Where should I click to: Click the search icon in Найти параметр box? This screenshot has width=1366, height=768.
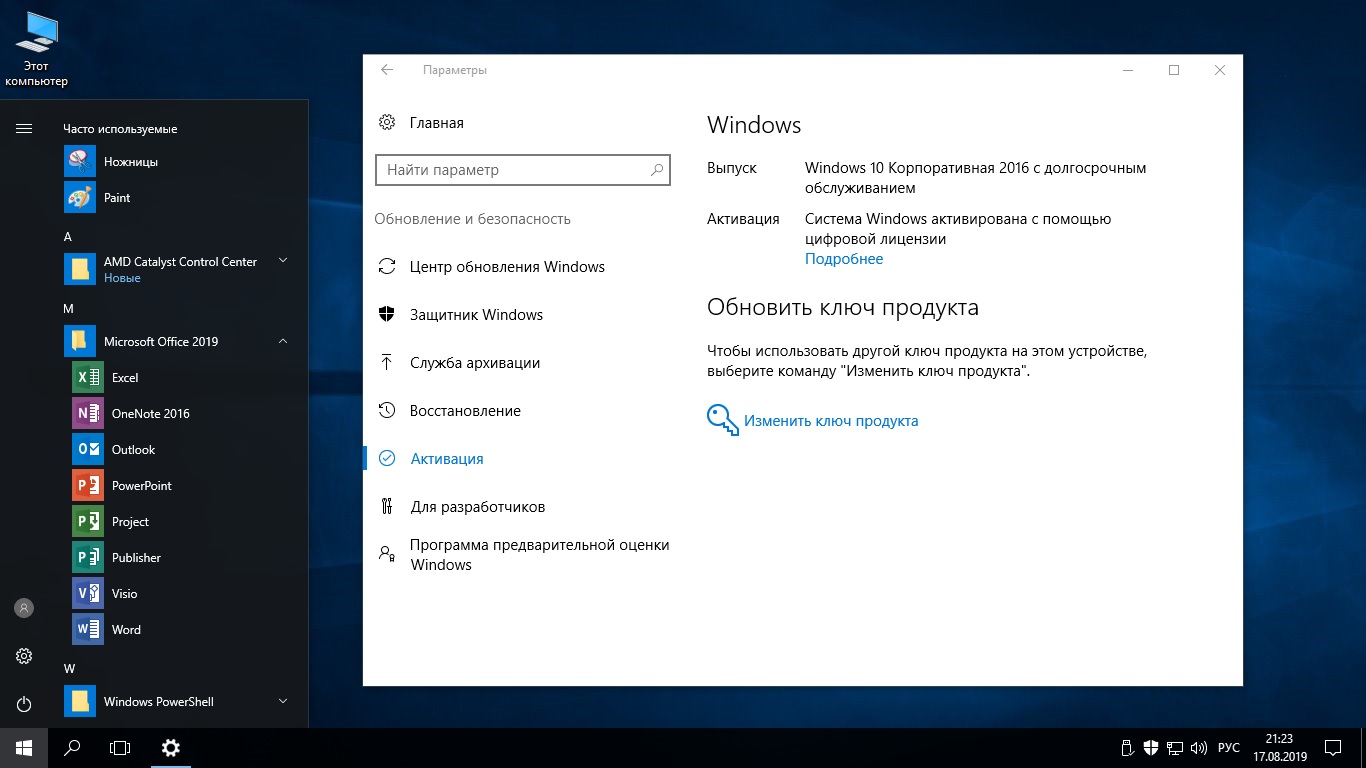click(x=657, y=170)
